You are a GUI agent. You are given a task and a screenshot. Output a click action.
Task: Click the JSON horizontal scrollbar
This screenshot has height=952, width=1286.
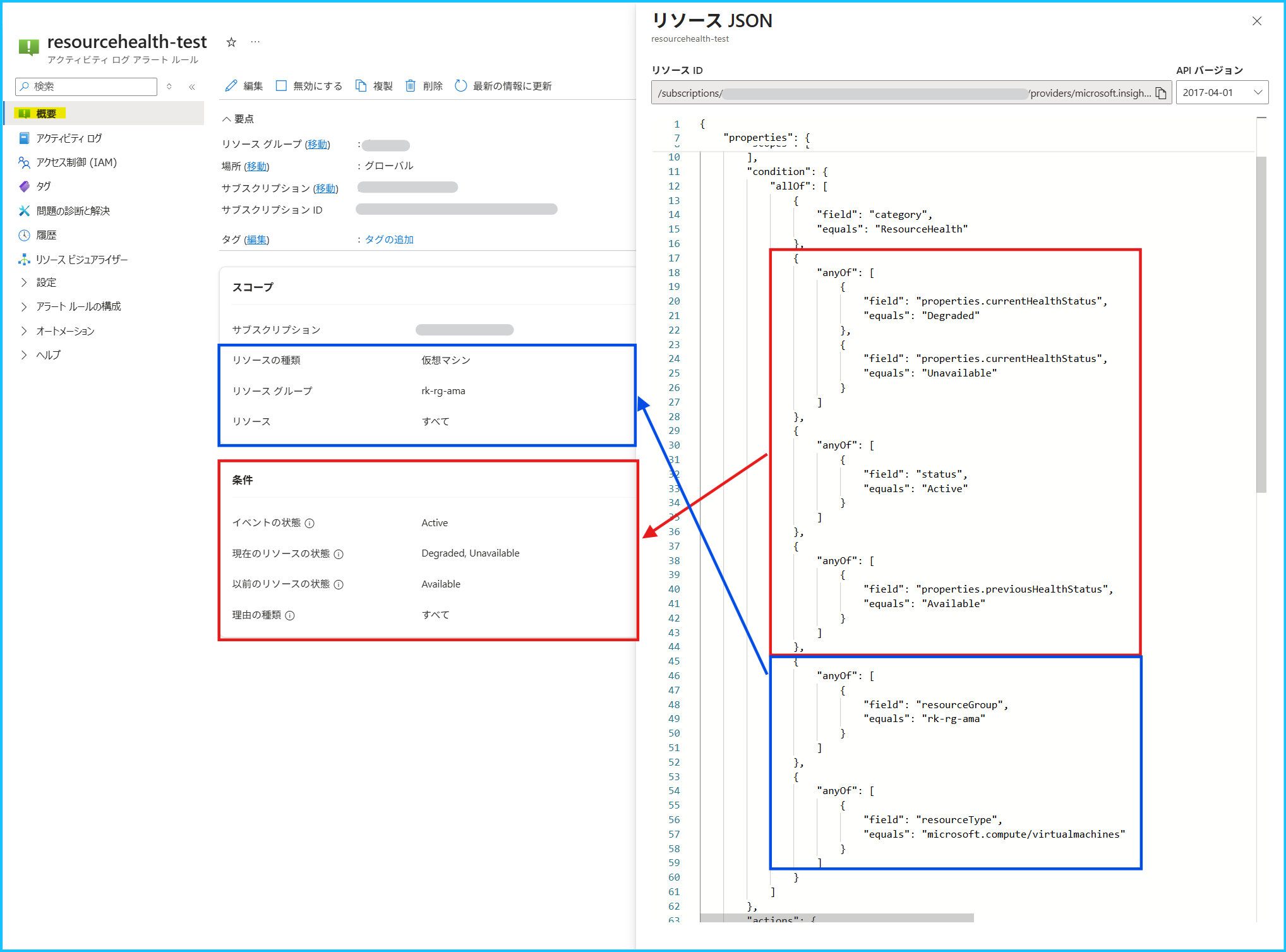pyautogui.click(x=837, y=918)
